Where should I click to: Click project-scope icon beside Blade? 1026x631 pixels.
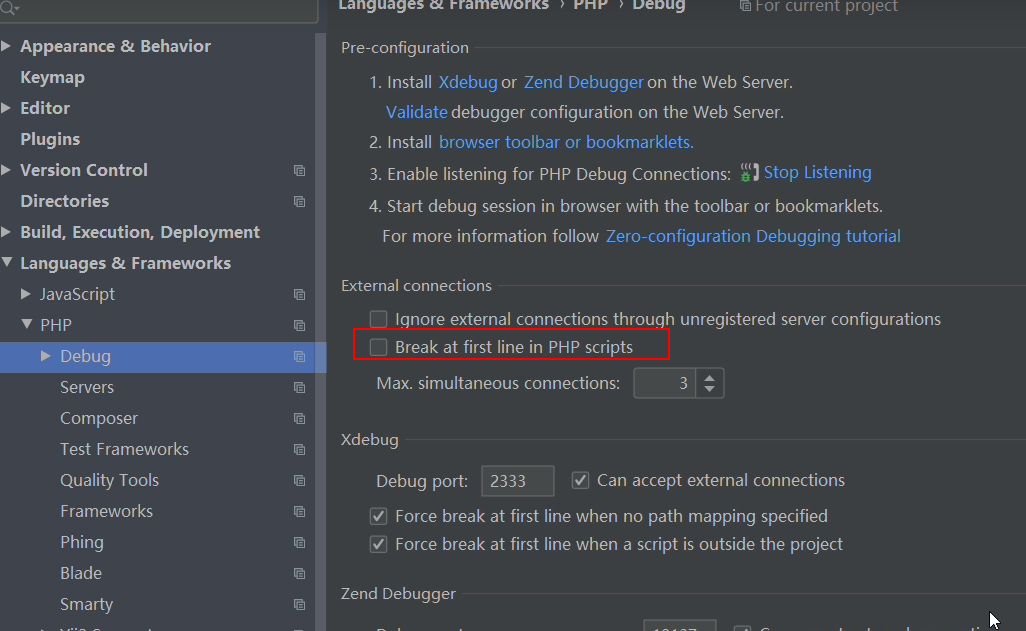pos(299,574)
